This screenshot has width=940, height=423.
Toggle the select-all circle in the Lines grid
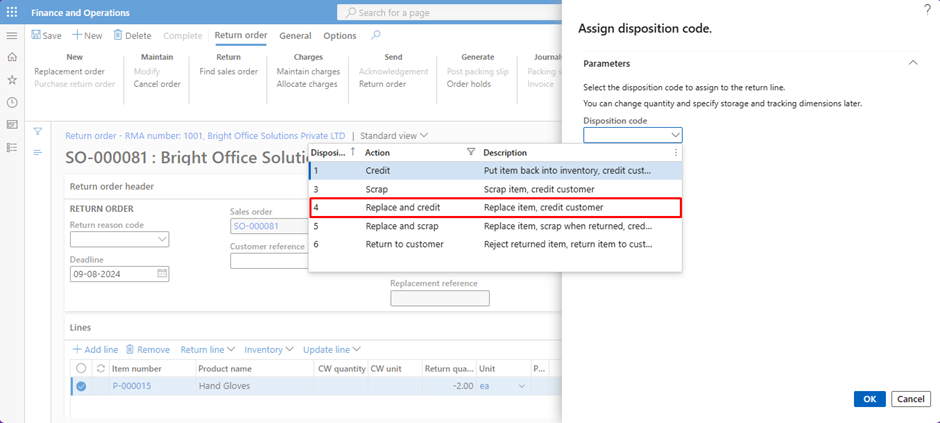pyautogui.click(x=81, y=368)
